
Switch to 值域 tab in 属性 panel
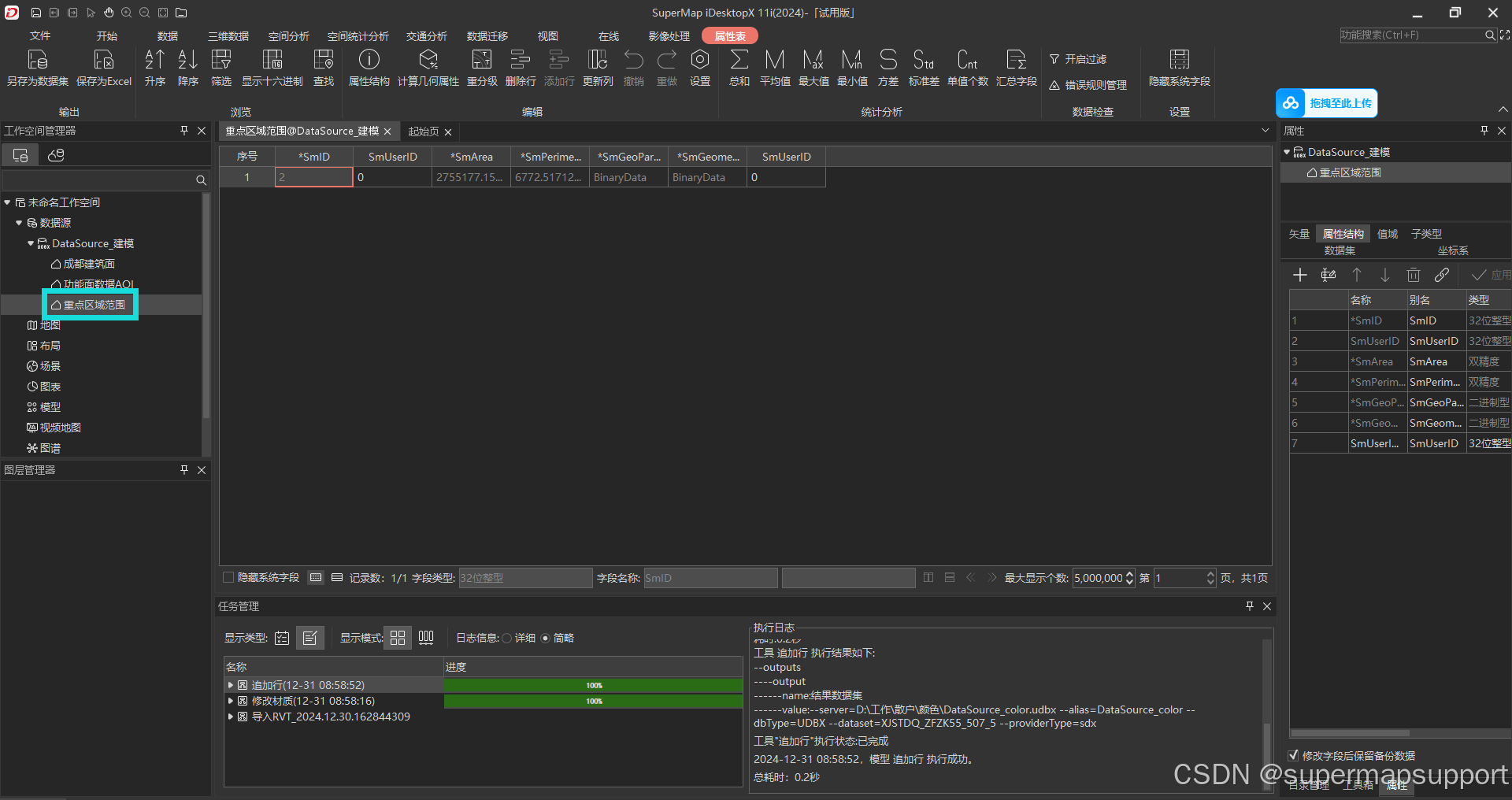(x=1388, y=234)
